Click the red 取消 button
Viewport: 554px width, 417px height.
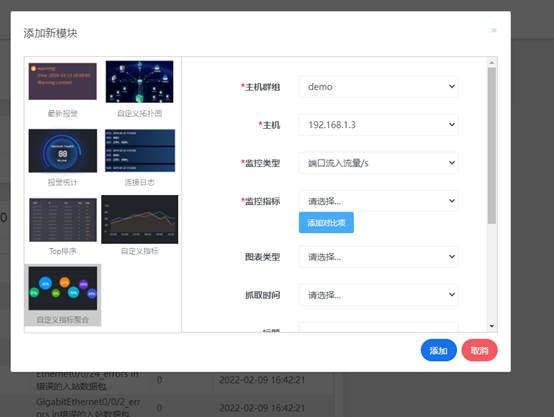tap(479, 350)
